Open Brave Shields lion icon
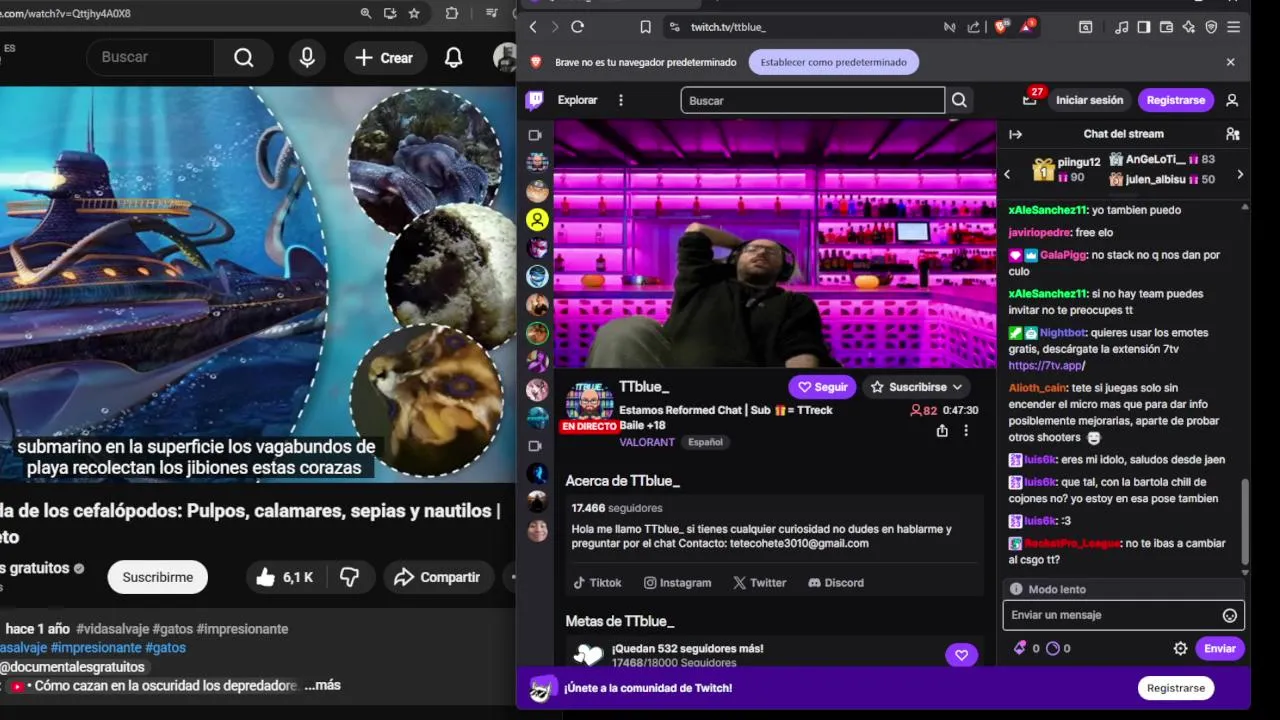This screenshot has height=720, width=1280. 1001,27
